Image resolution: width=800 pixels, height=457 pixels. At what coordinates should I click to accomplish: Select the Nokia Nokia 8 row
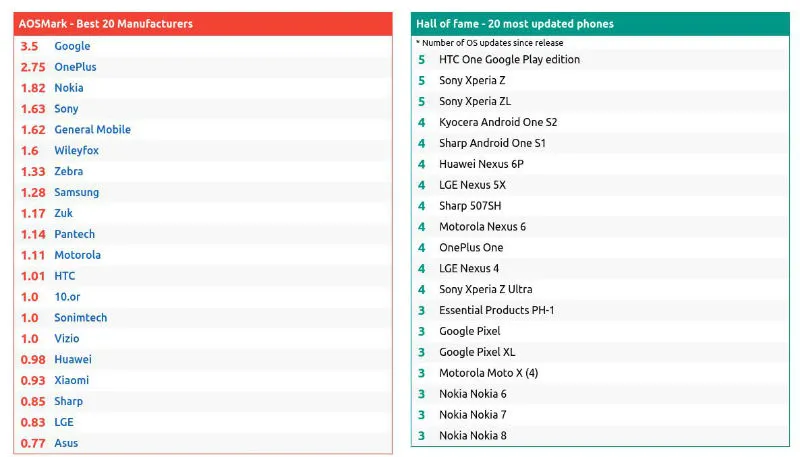(x=472, y=436)
